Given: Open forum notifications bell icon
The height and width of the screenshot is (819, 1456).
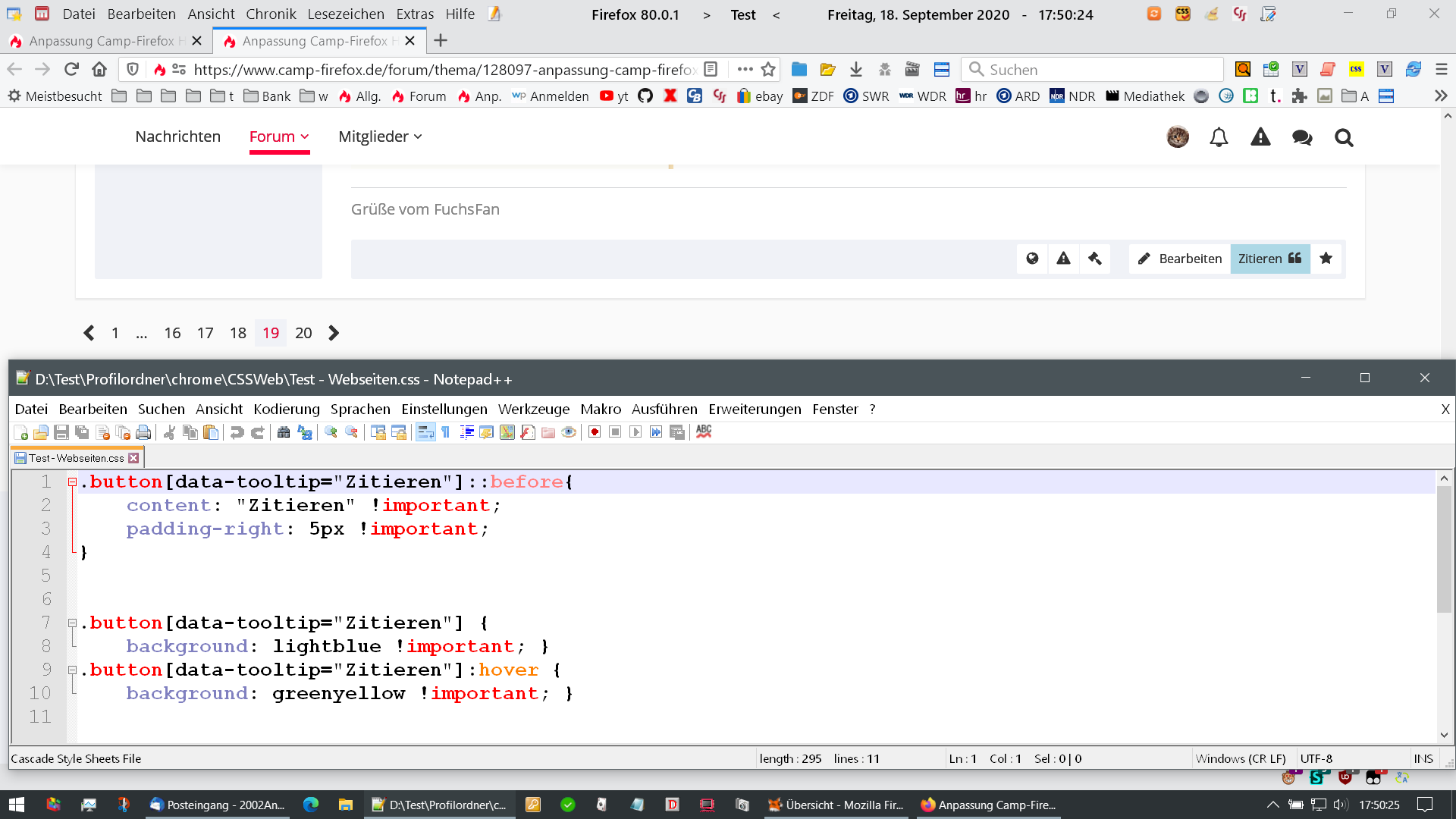Looking at the screenshot, I should [x=1219, y=137].
